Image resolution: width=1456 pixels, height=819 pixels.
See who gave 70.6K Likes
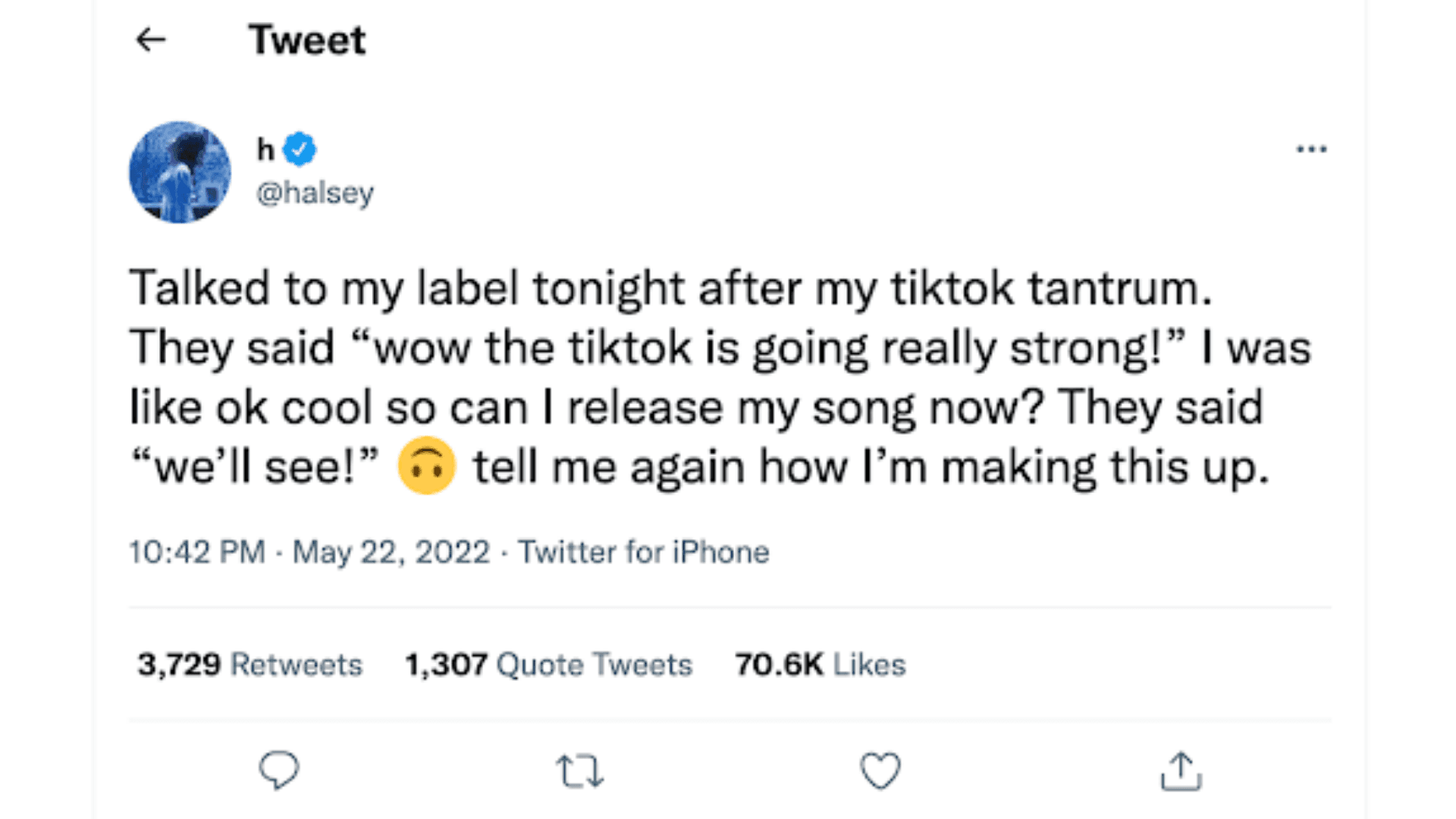pos(819,664)
